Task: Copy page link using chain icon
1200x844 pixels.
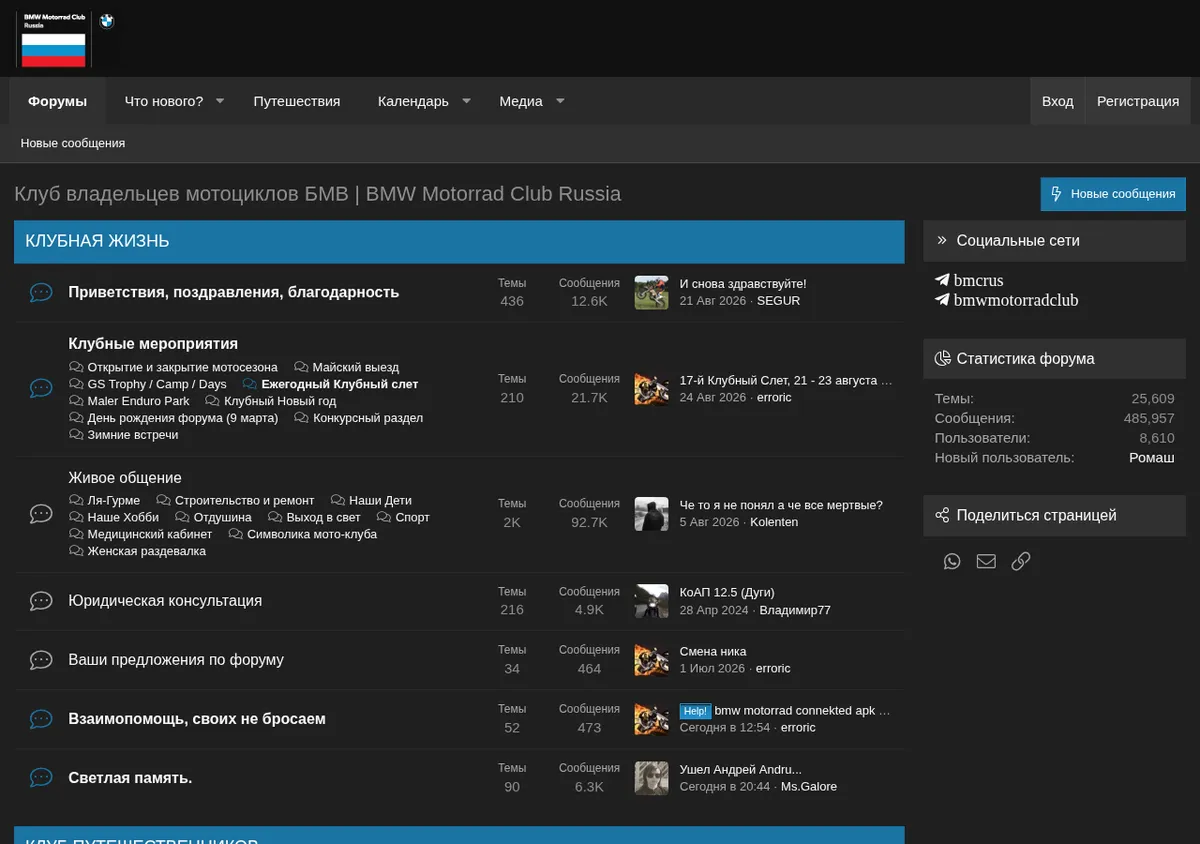Action: click(x=1020, y=562)
